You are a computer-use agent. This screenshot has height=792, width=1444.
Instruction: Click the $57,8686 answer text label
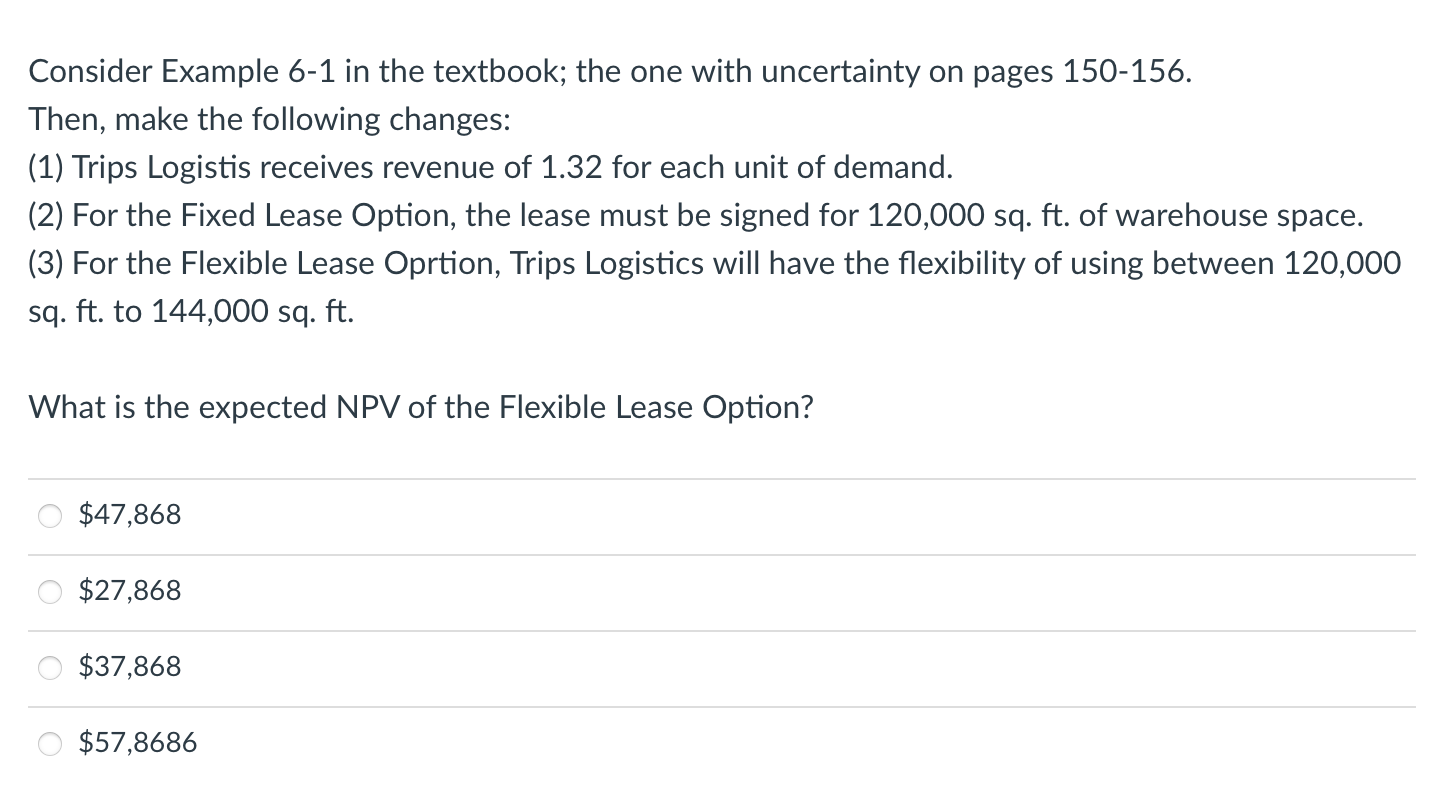pyautogui.click(x=138, y=742)
